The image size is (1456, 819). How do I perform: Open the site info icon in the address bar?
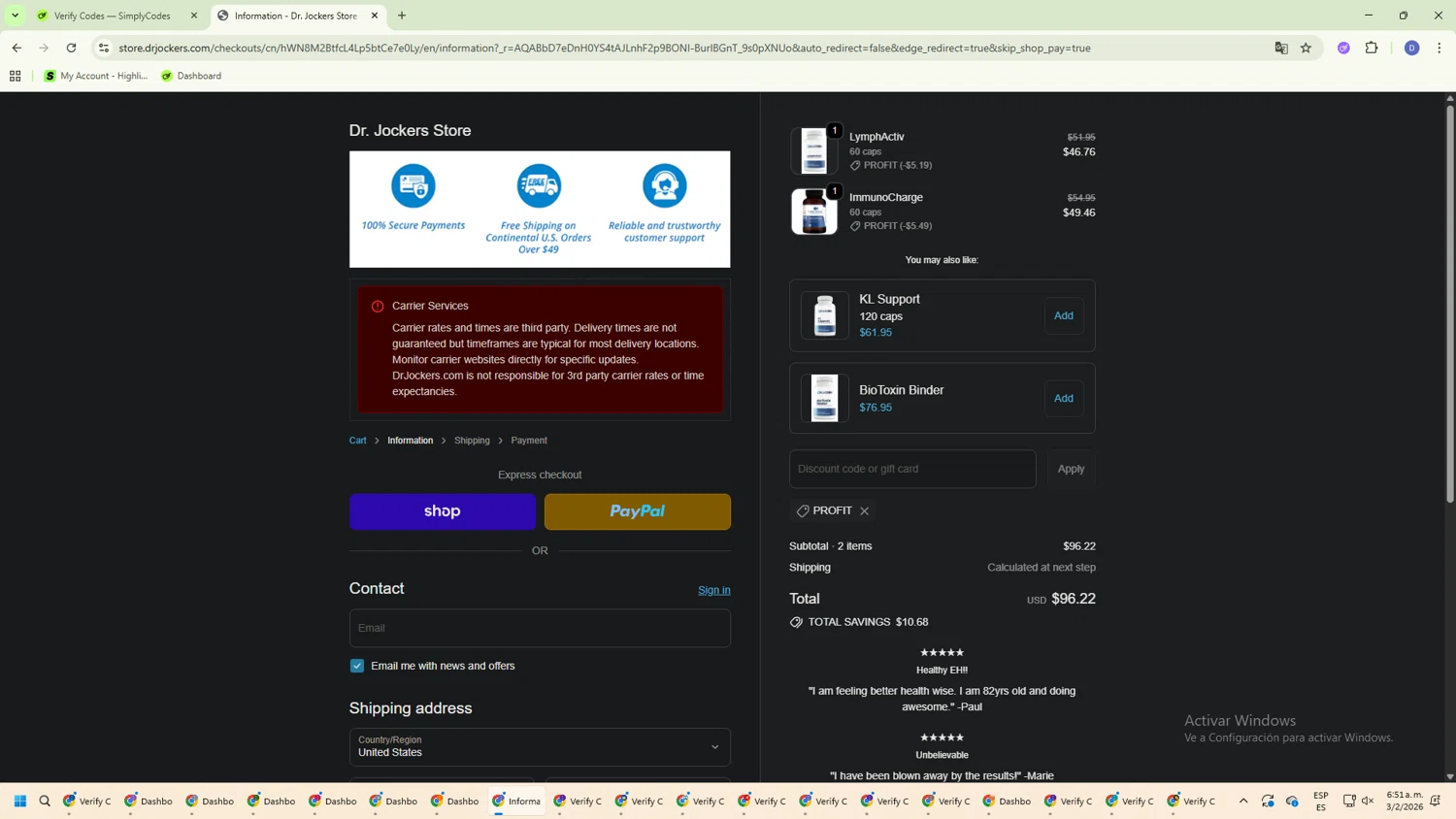[x=104, y=48]
